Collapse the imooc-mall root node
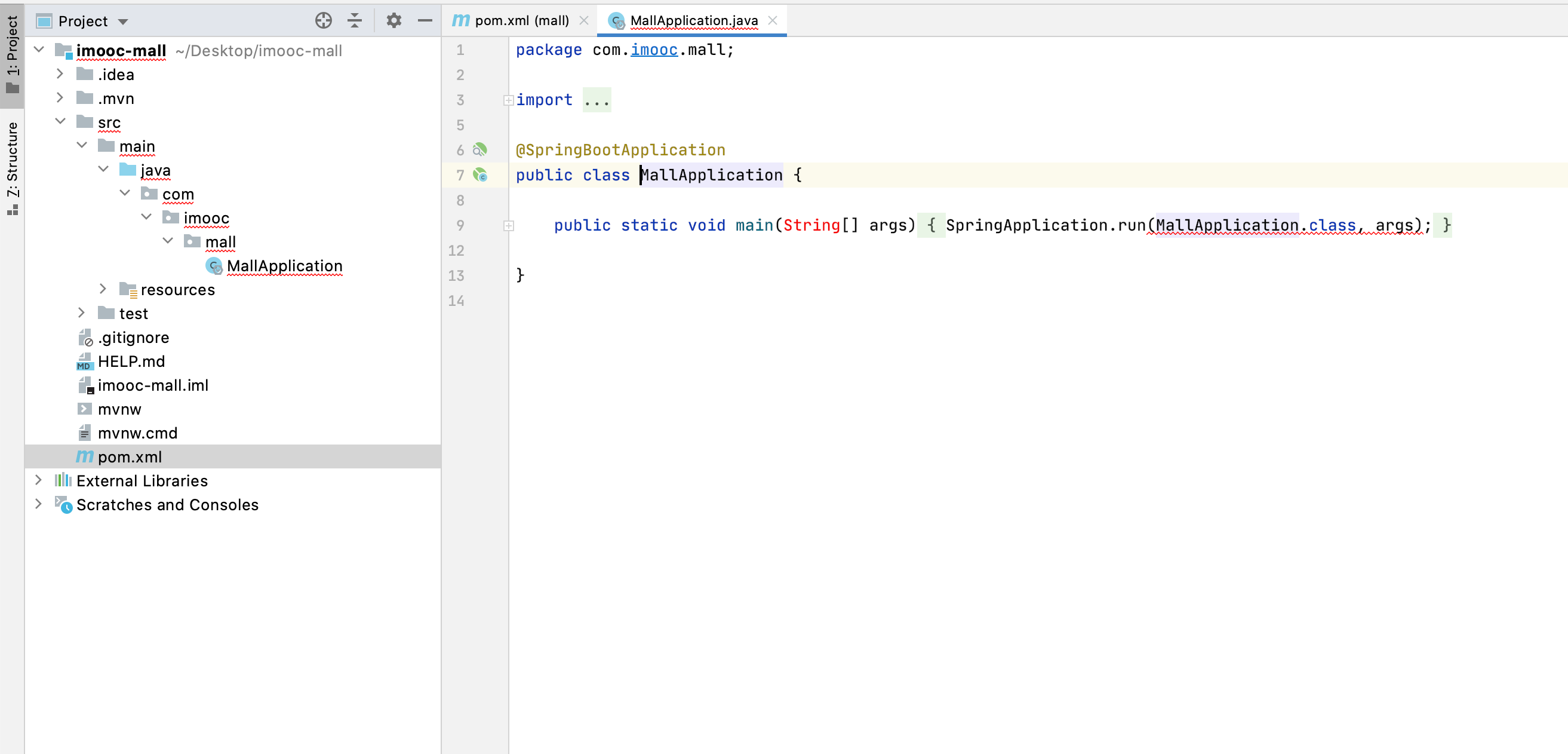Screen dimensions: 1568x754 (39, 50)
